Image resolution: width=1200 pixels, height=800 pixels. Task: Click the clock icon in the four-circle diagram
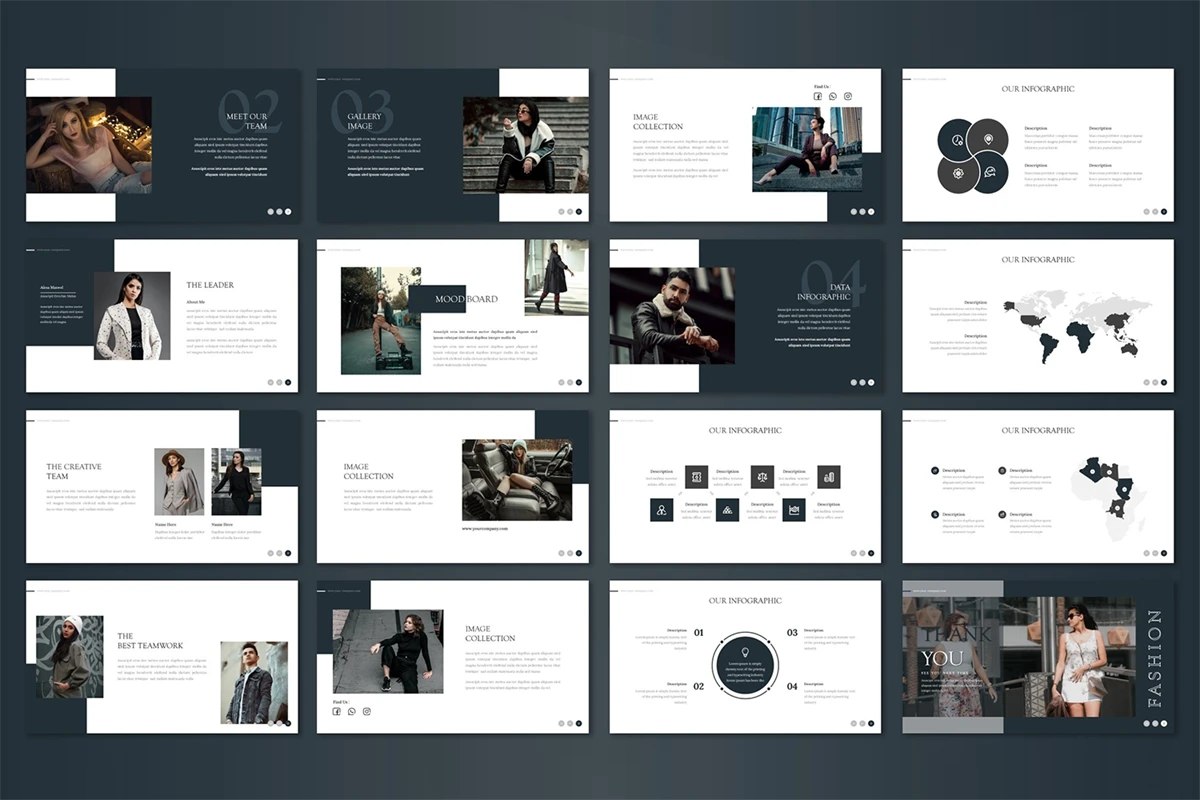click(x=957, y=139)
